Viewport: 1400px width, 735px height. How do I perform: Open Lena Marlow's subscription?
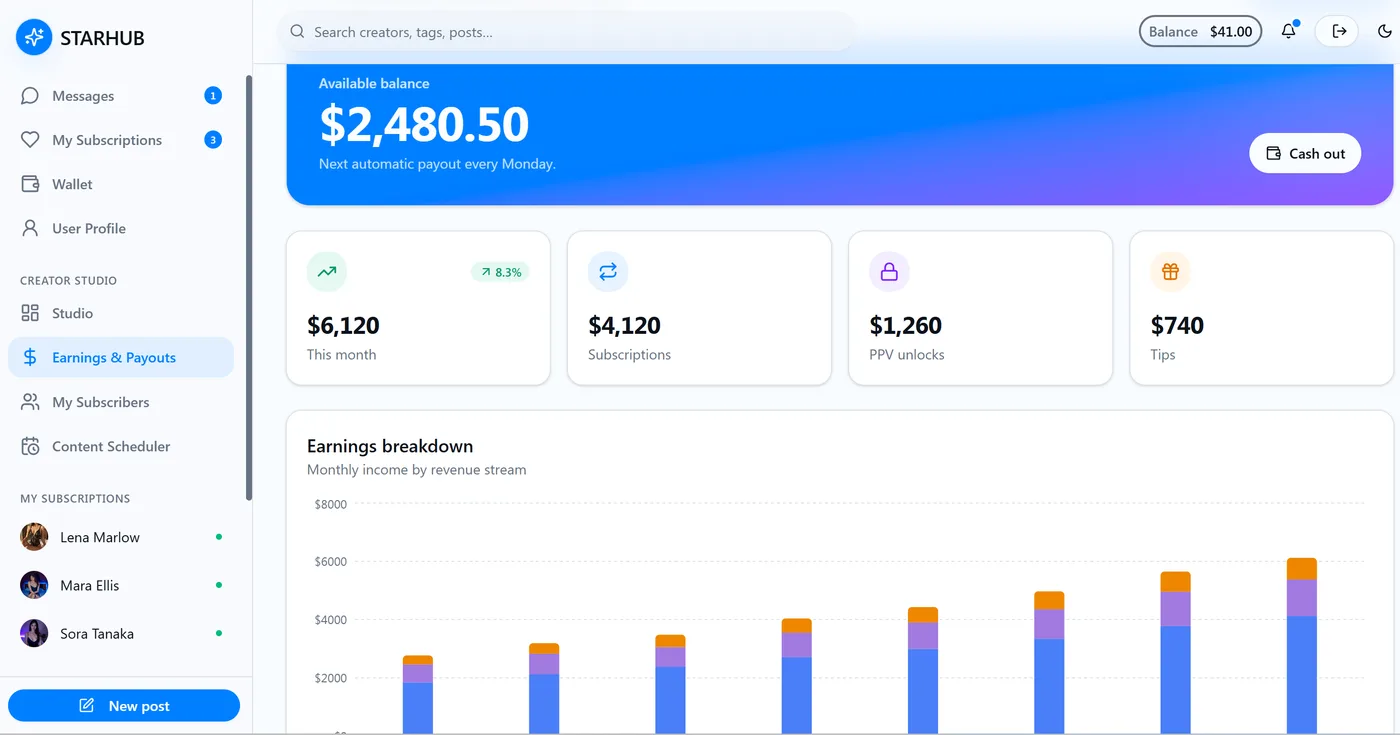click(x=121, y=537)
